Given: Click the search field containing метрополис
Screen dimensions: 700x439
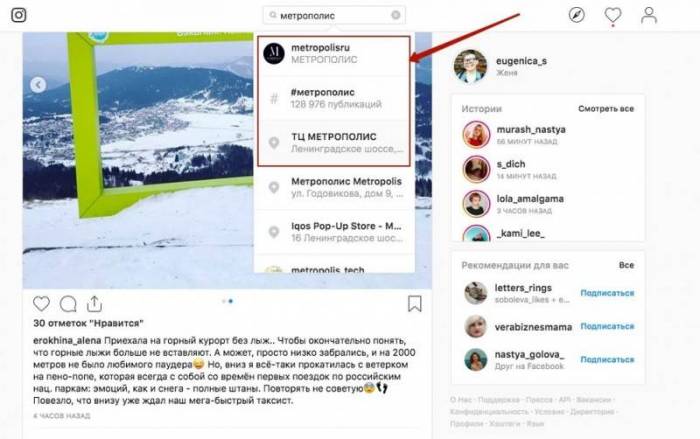Looking at the screenshot, I should pos(334,15).
